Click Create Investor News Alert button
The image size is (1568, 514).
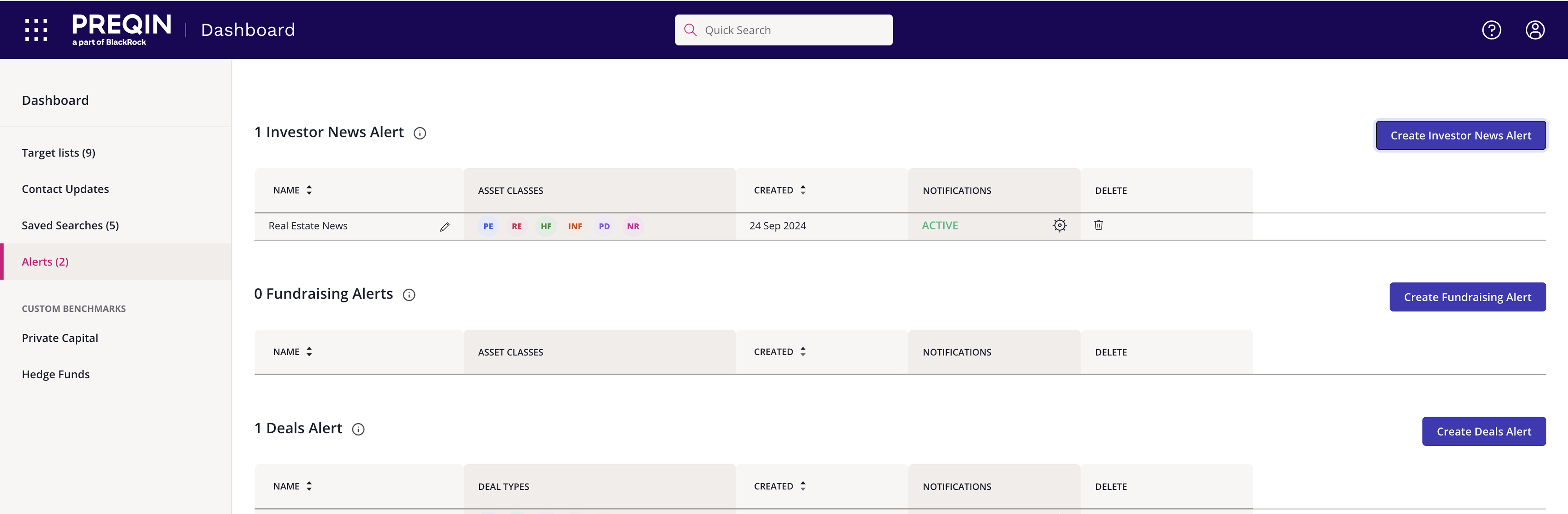click(x=1461, y=135)
